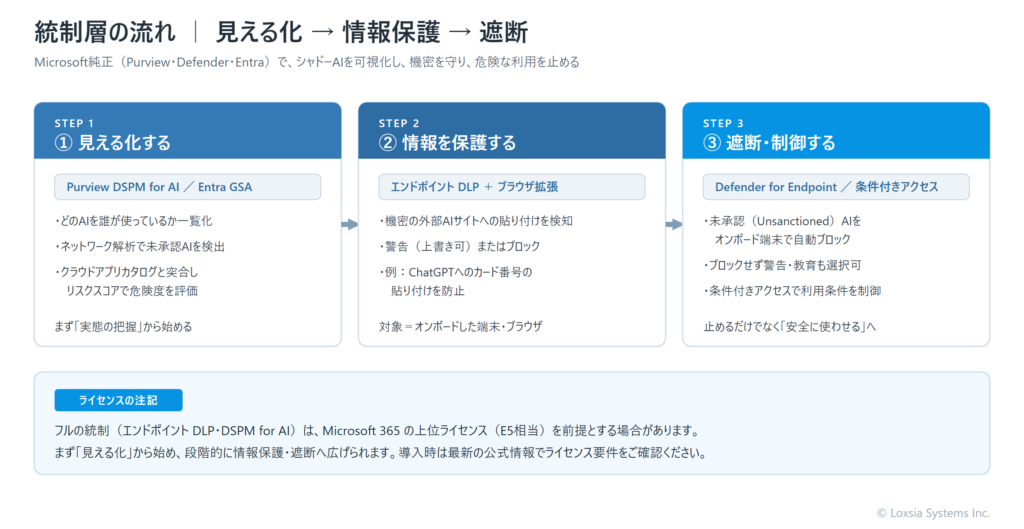Click the Defender for Endpoint / 条件付きアクセス box
The image size is (1024, 529).
coord(836,187)
